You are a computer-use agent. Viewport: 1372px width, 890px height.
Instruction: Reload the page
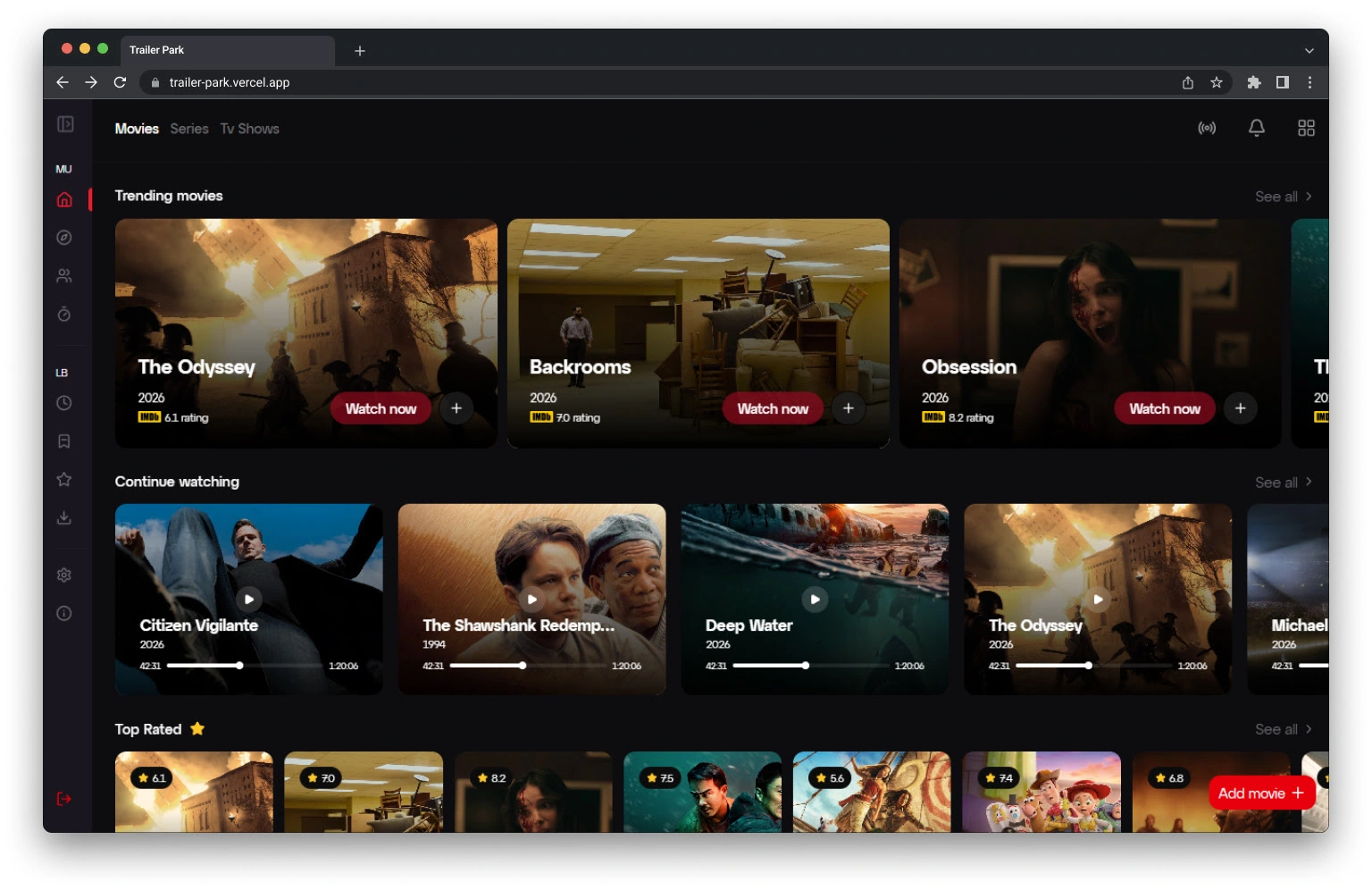(120, 82)
